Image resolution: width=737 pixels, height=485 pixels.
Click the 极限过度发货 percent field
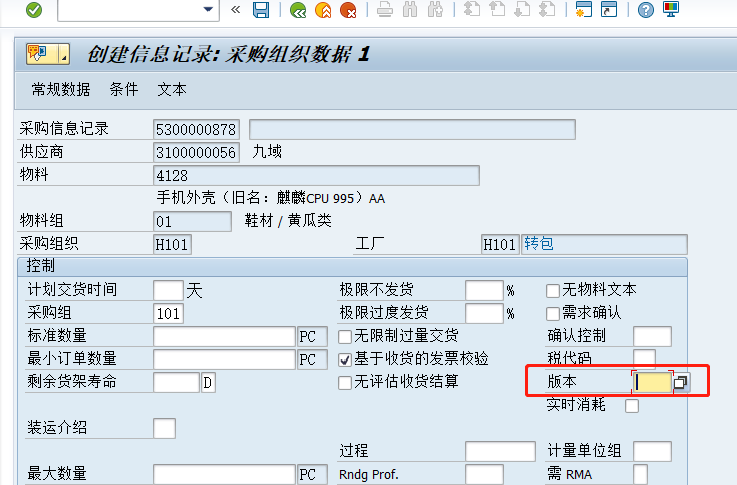(x=484, y=313)
